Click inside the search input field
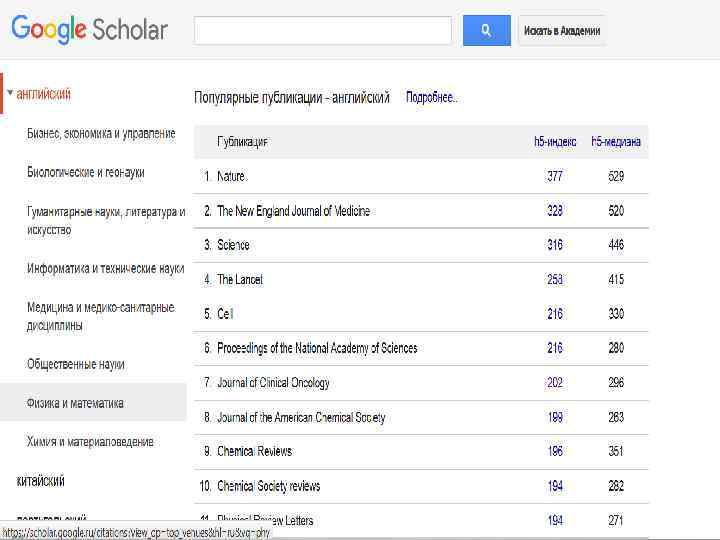720x540 pixels. point(324,31)
